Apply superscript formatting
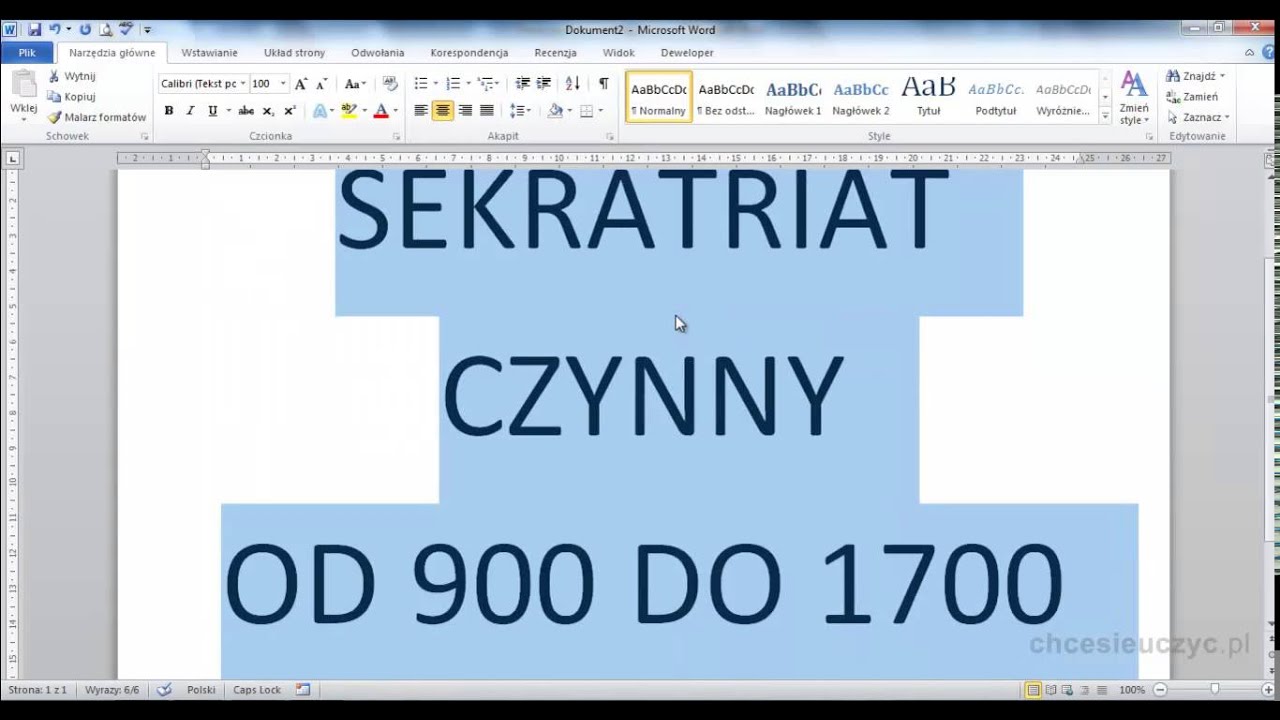This screenshot has height=720, width=1280. point(290,111)
